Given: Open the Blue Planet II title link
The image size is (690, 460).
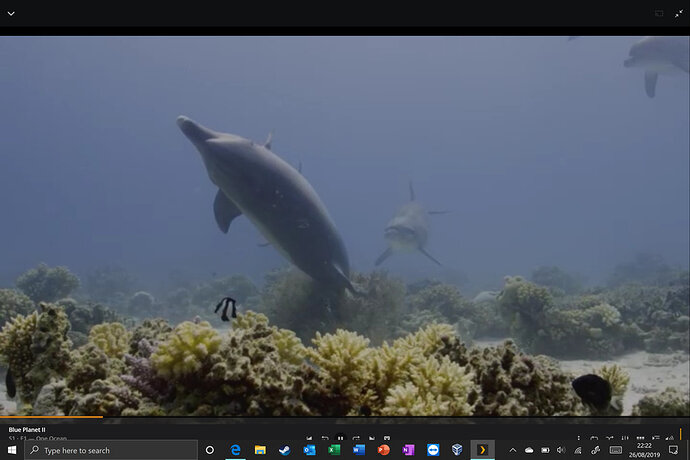Looking at the screenshot, I should 27,429.
